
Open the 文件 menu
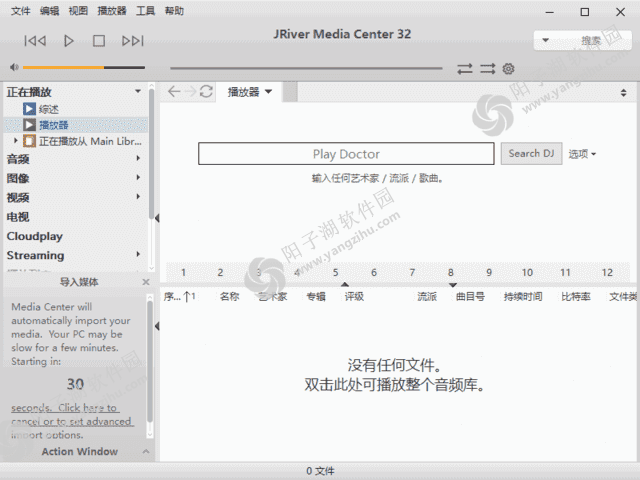click(x=20, y=11)
